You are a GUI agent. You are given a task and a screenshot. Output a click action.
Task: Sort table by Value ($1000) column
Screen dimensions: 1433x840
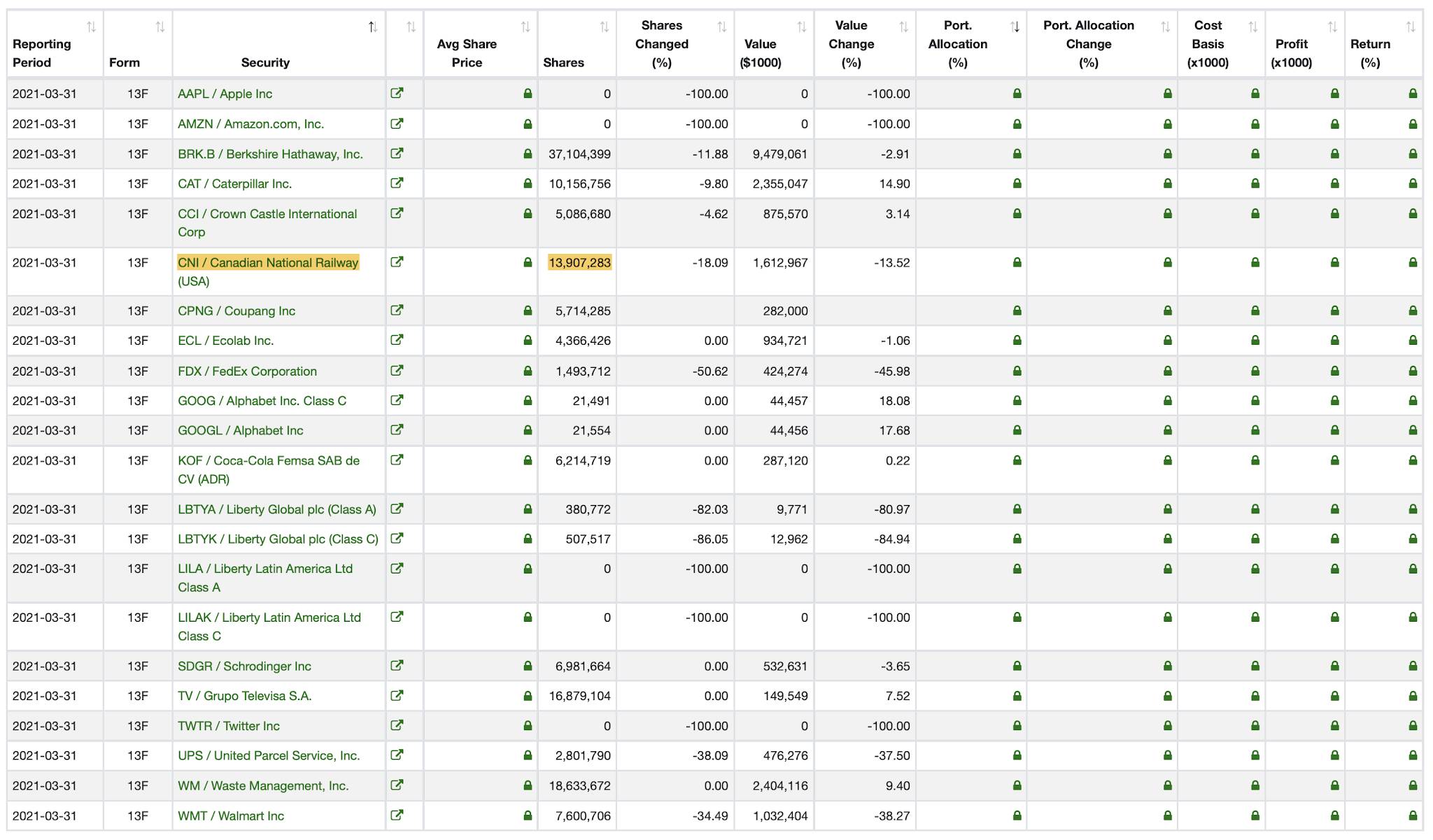[x=802, y=27]
